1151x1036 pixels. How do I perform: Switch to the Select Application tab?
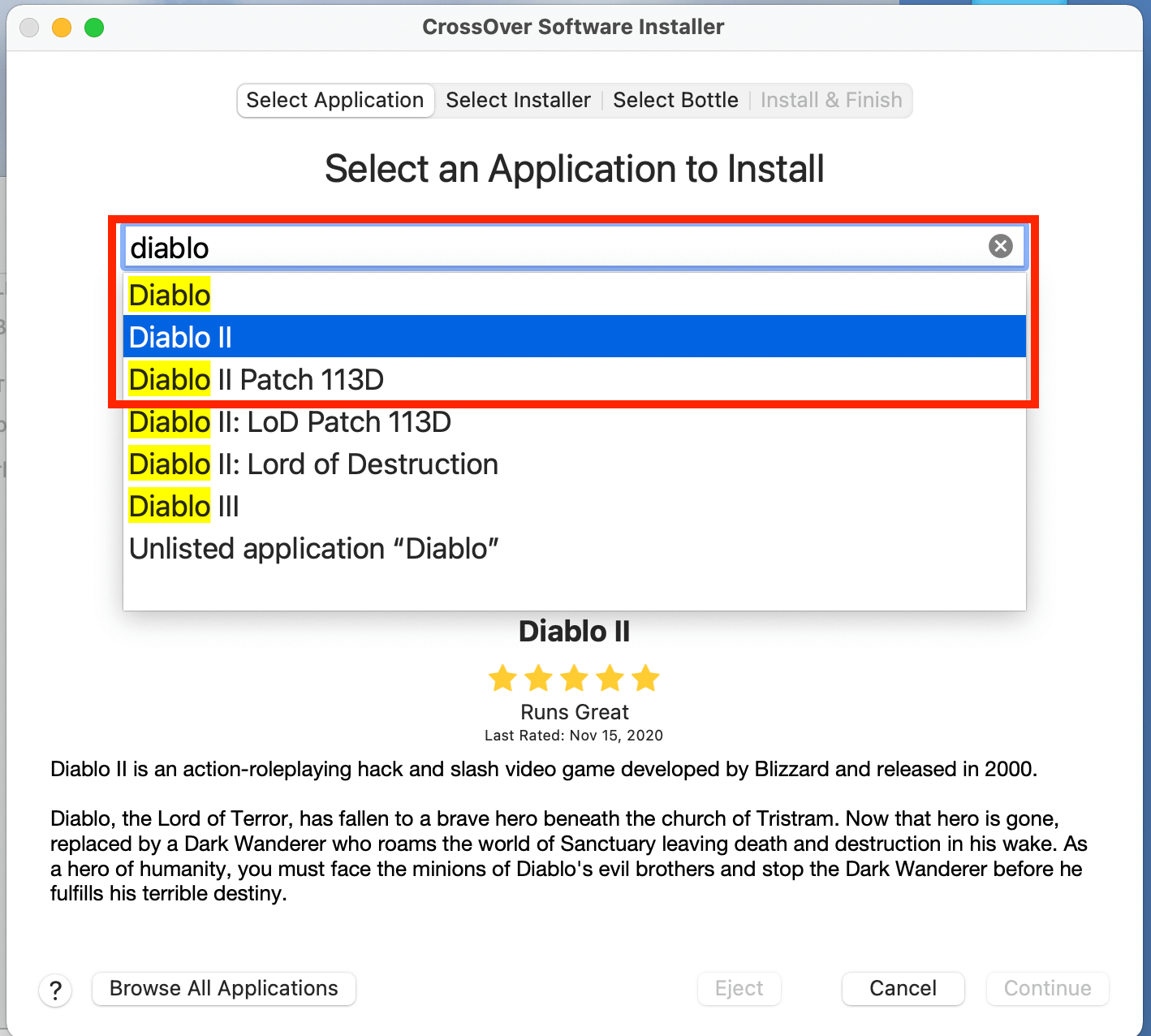tap(335, 100)
